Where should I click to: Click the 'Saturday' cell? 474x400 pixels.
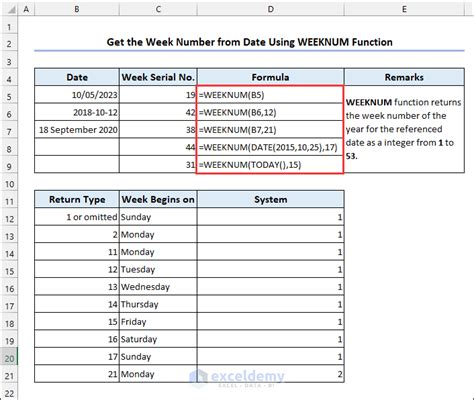(x=158, y=339)
